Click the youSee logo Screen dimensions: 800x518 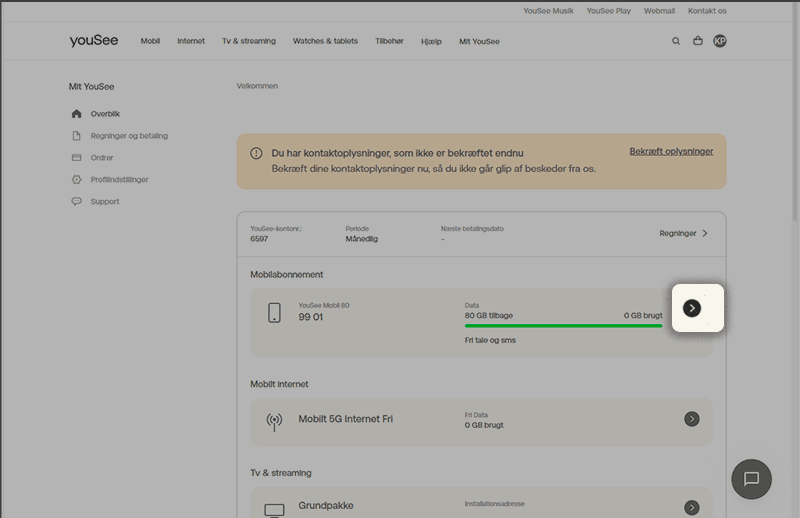(x=94, y=41)
